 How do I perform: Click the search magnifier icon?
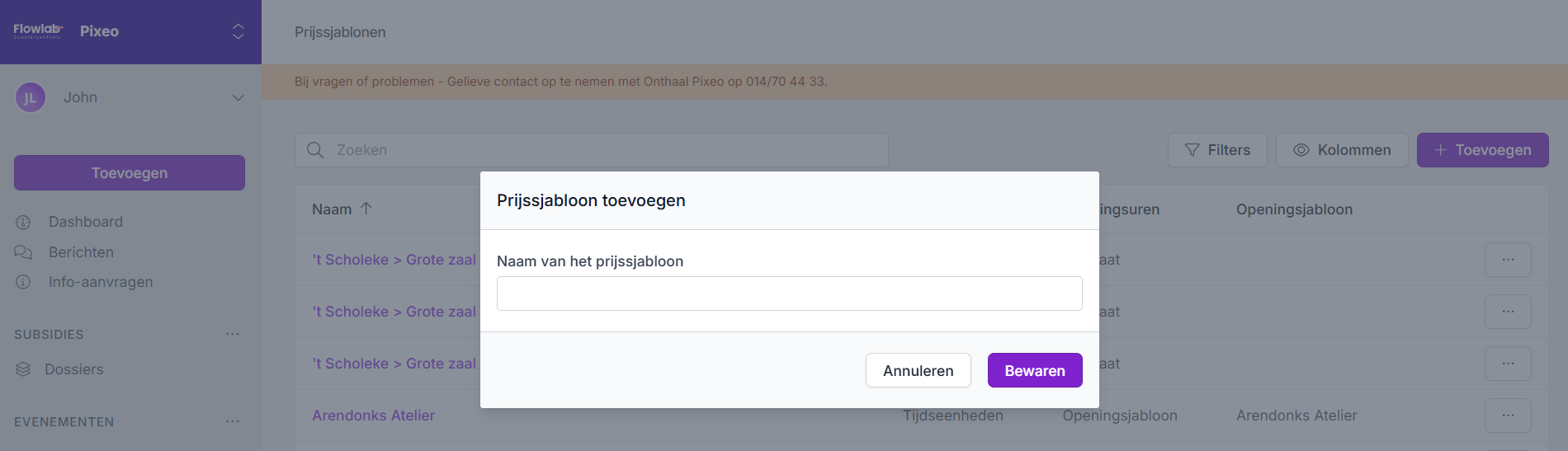pyautogui.click(x=315, y=150)
